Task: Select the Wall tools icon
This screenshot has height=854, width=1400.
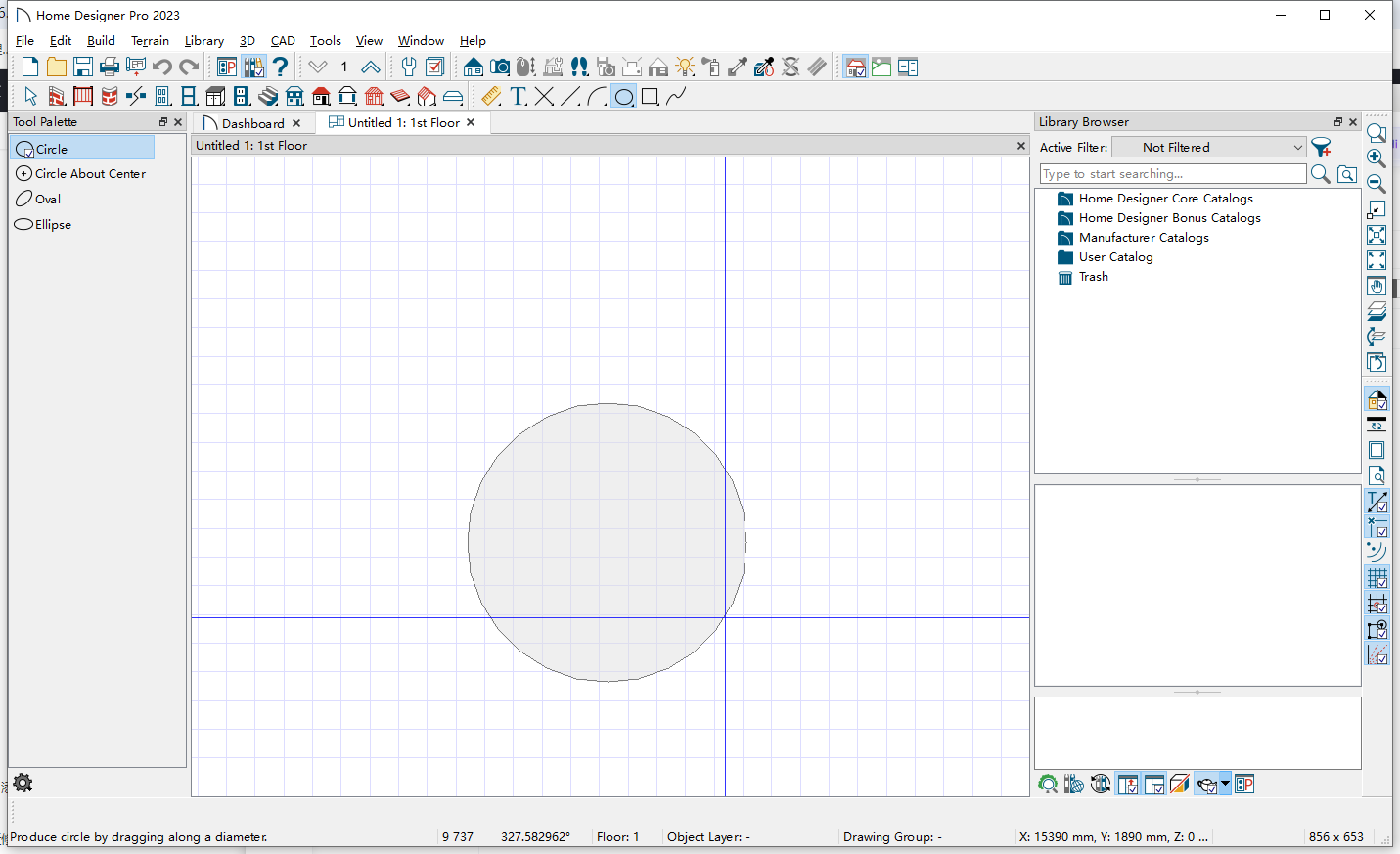Action: (57, 96)
